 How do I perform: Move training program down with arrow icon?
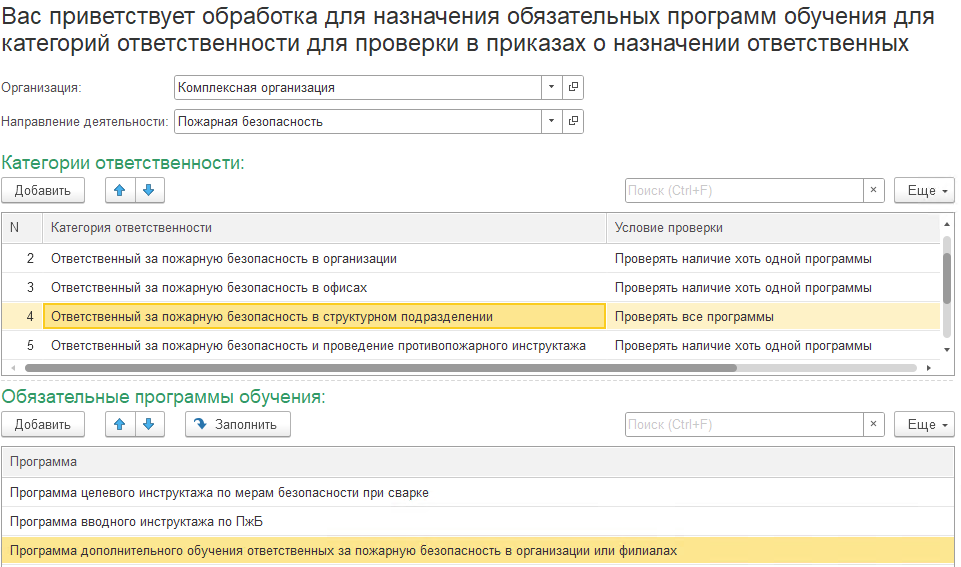click(x=148, y=424)
